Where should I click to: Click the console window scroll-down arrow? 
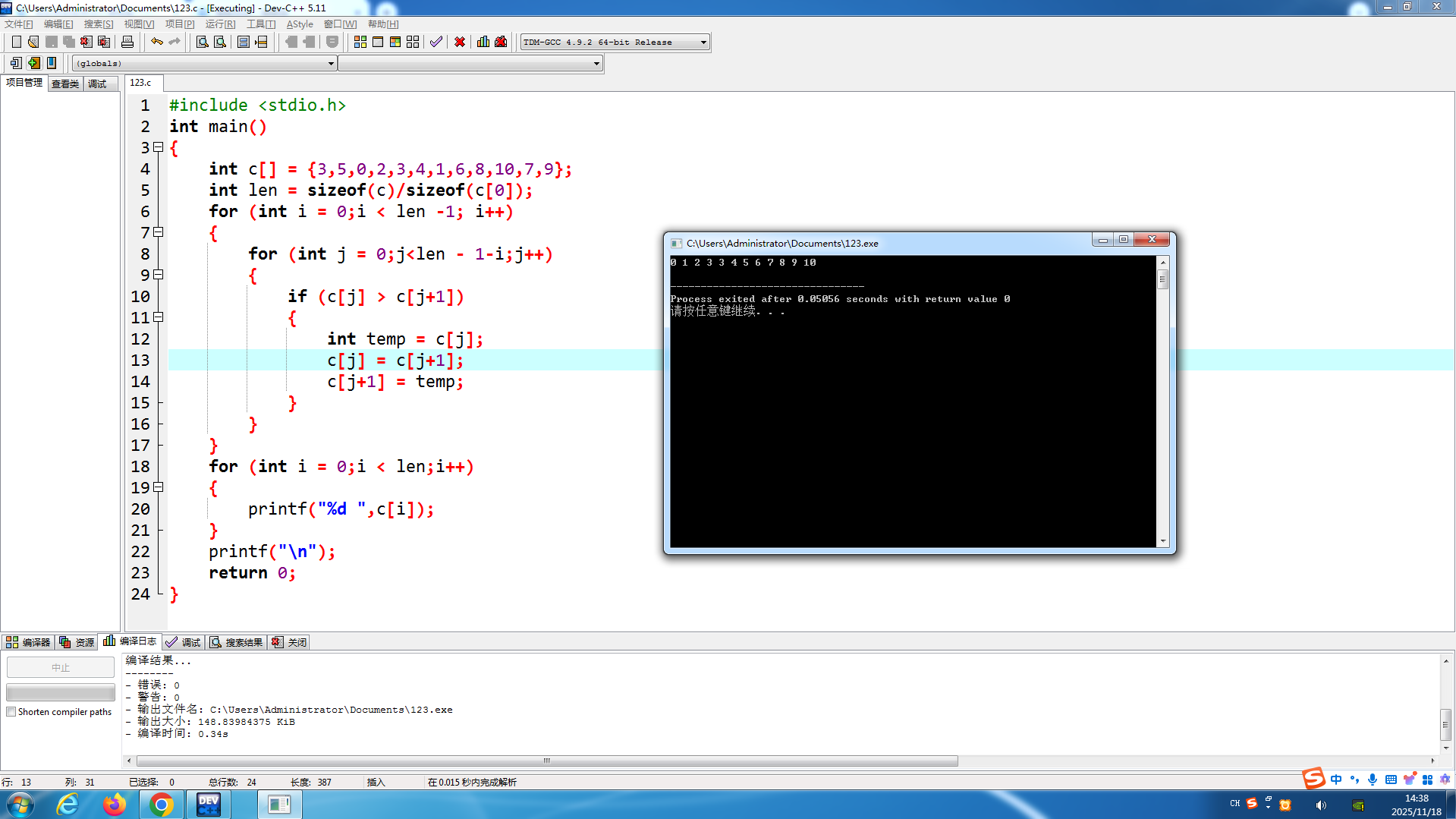click(1162, 541)
